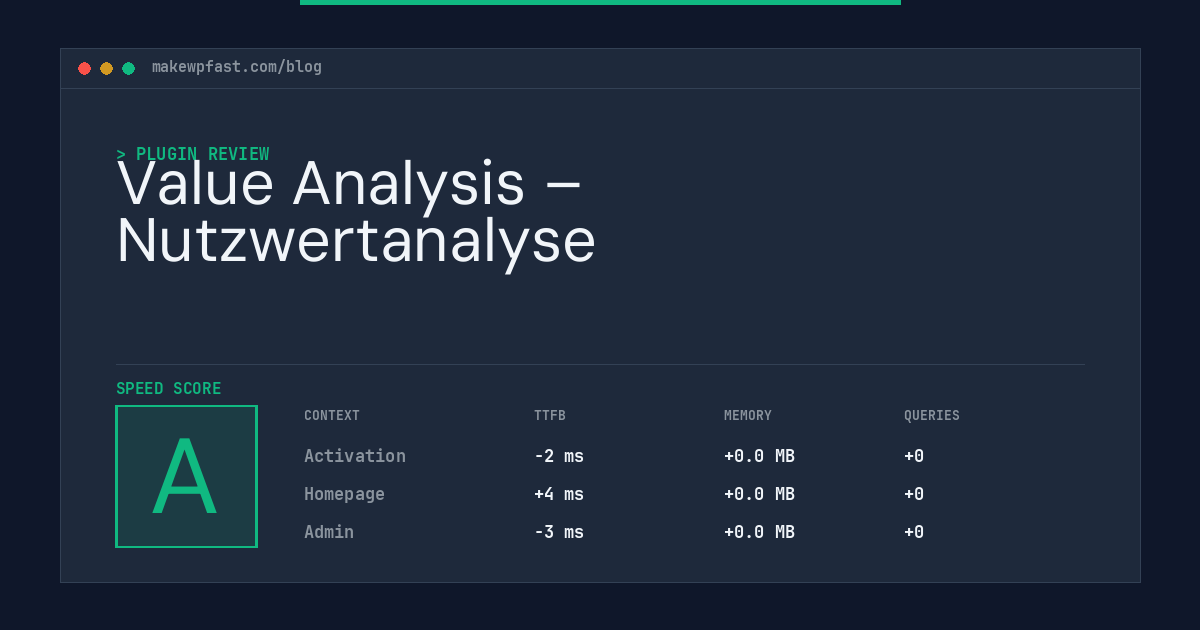Screen dimensions: 1200x630
Task: Click Activation row '+0.0 MB' memory value
Action: [759, 456]
